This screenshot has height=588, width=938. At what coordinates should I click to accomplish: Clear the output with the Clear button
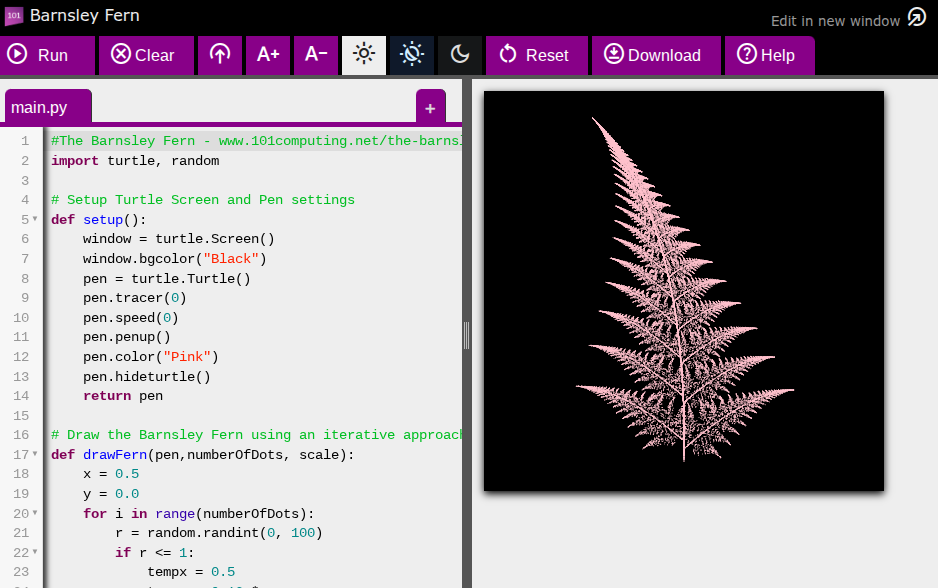pos(142,55)
